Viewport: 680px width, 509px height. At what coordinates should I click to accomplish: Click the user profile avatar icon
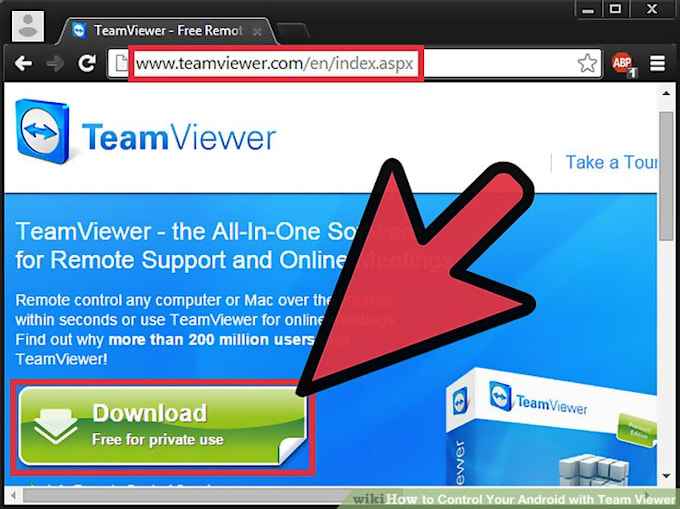(x=28, y=26)
